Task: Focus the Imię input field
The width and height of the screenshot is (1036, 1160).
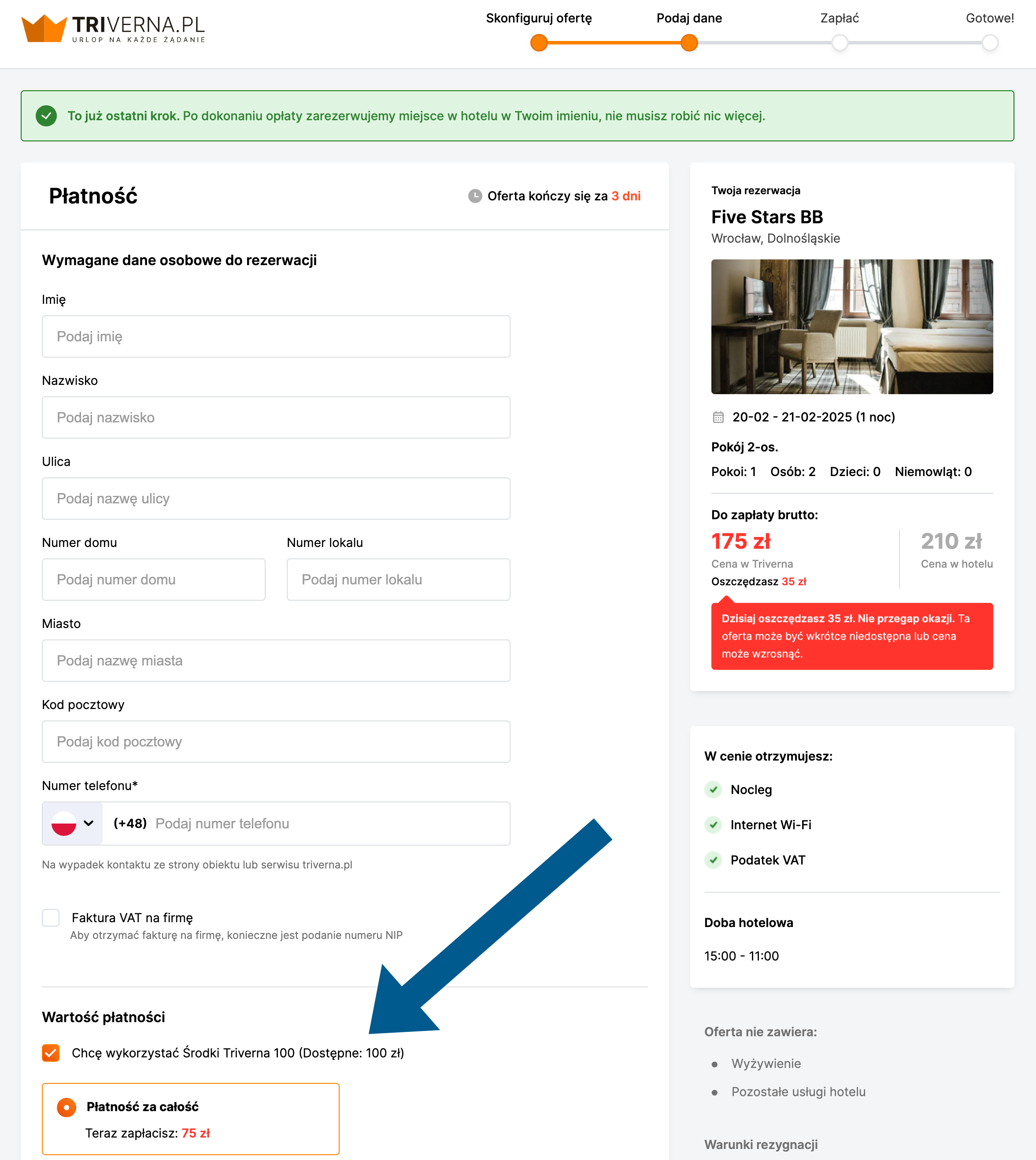Action: coord(276,337)
